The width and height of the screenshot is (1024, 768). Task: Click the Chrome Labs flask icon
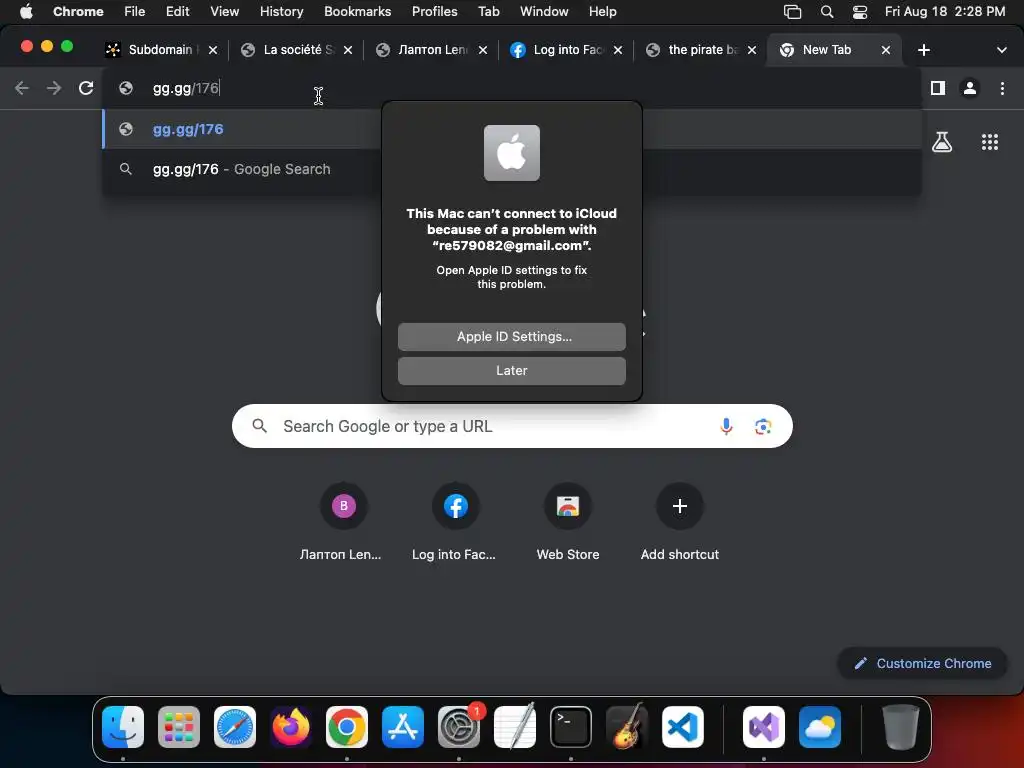coord(942,142)
